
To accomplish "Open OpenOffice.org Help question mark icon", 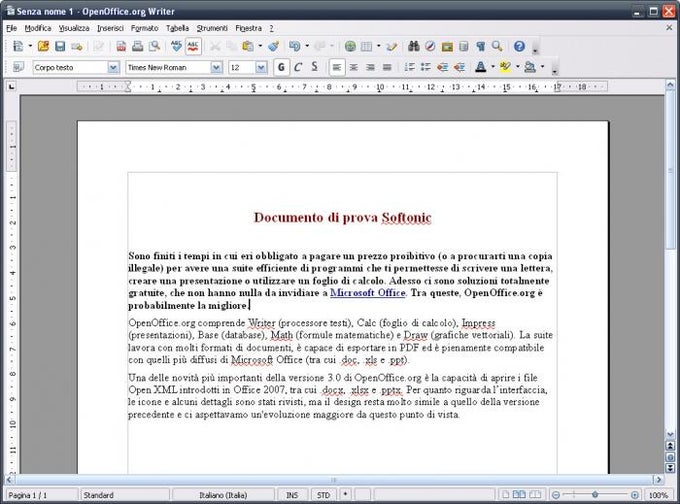I will pos(519,46).
